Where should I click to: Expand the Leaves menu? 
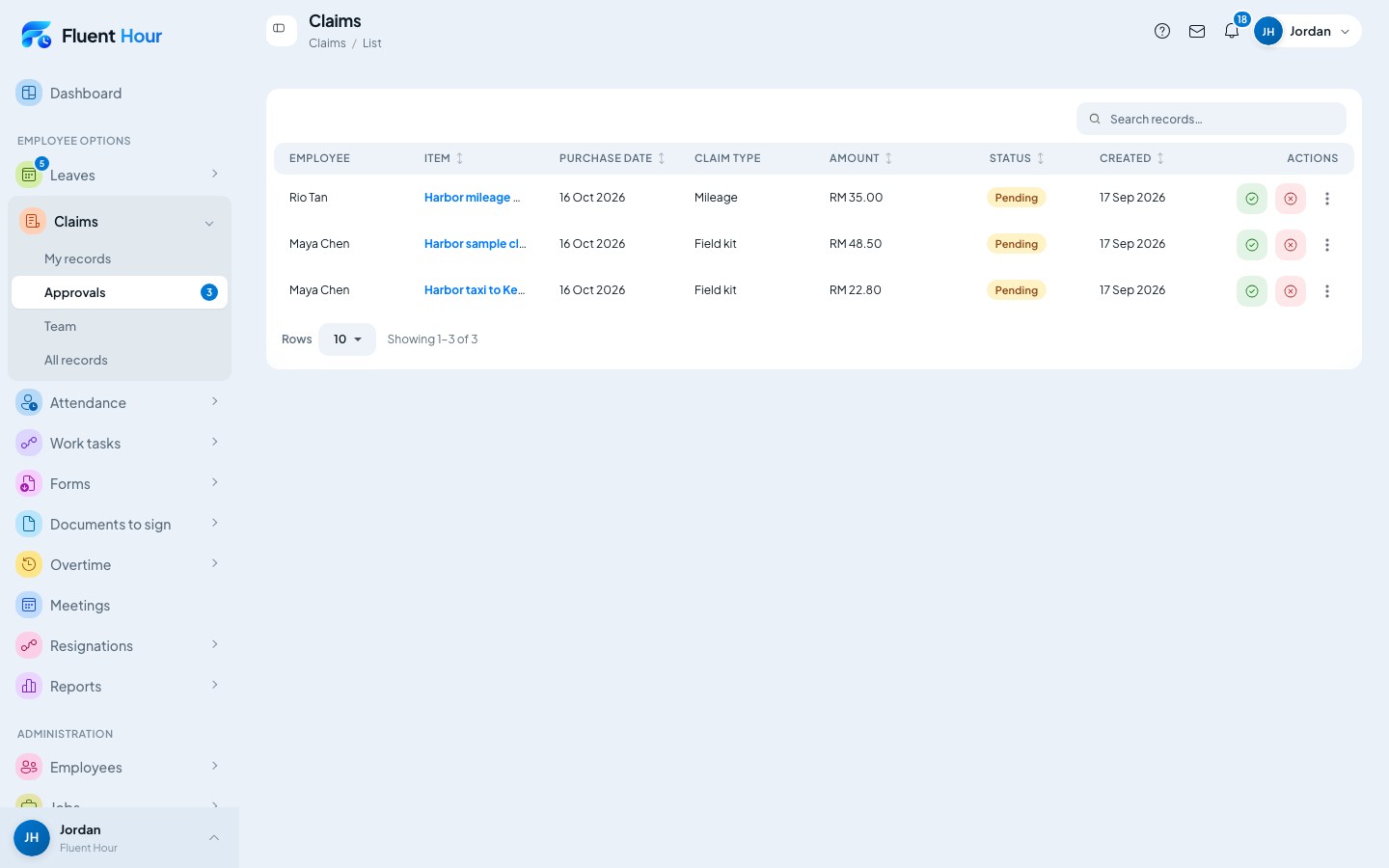coord(120,175)
